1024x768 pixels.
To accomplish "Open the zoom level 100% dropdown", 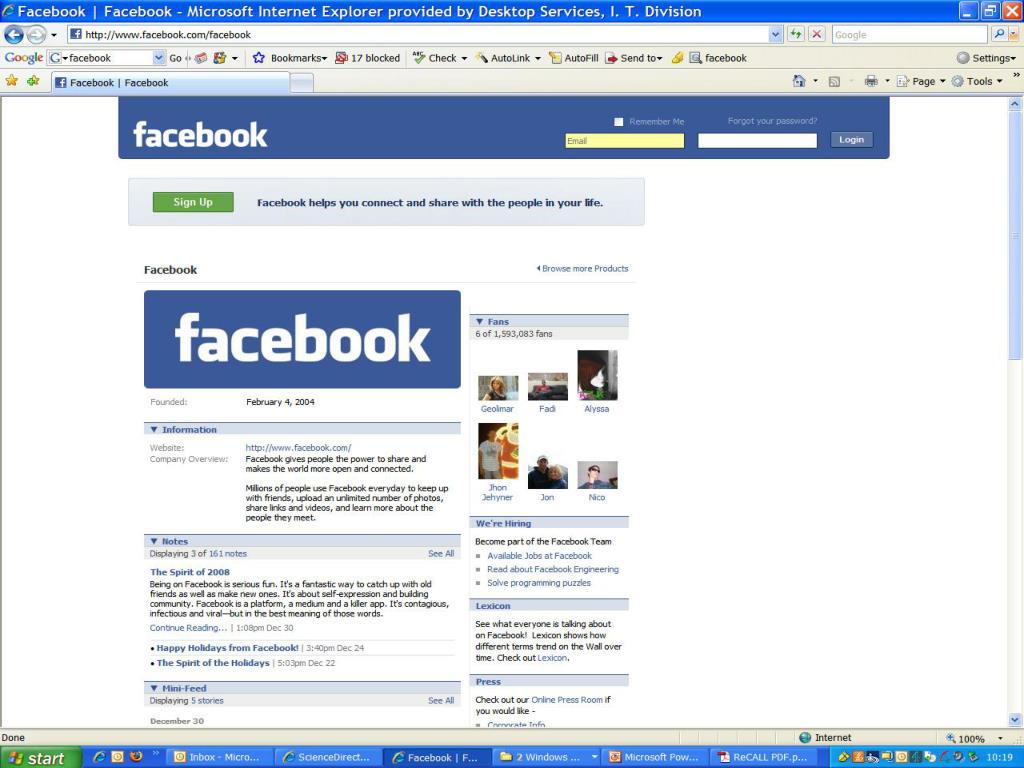I will (x=1000, y=739).
